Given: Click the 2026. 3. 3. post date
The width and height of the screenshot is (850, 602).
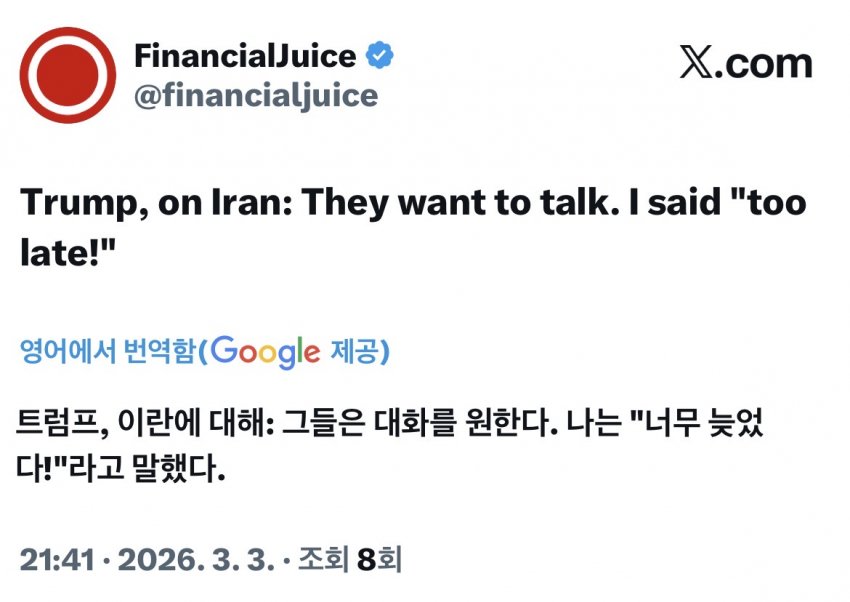Looking at the screenshot, I should coord(188,559).
